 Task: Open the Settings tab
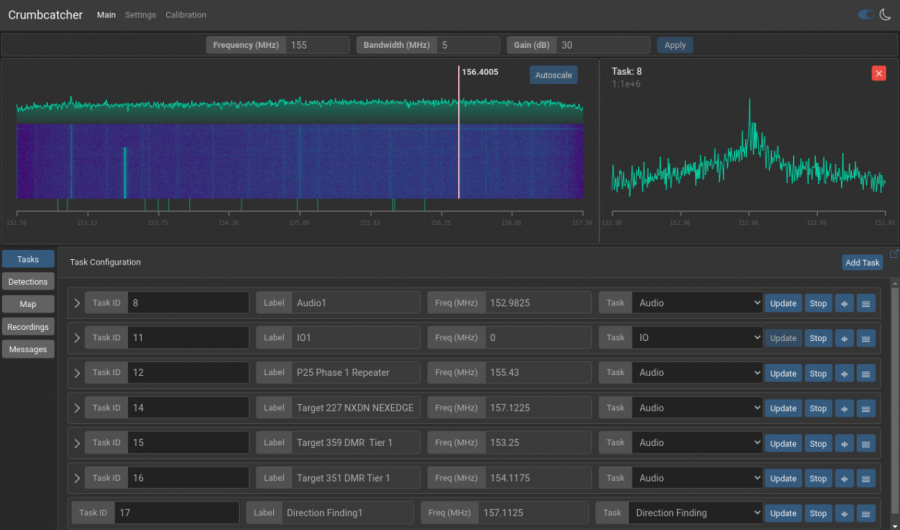click(x=140, y=15)
